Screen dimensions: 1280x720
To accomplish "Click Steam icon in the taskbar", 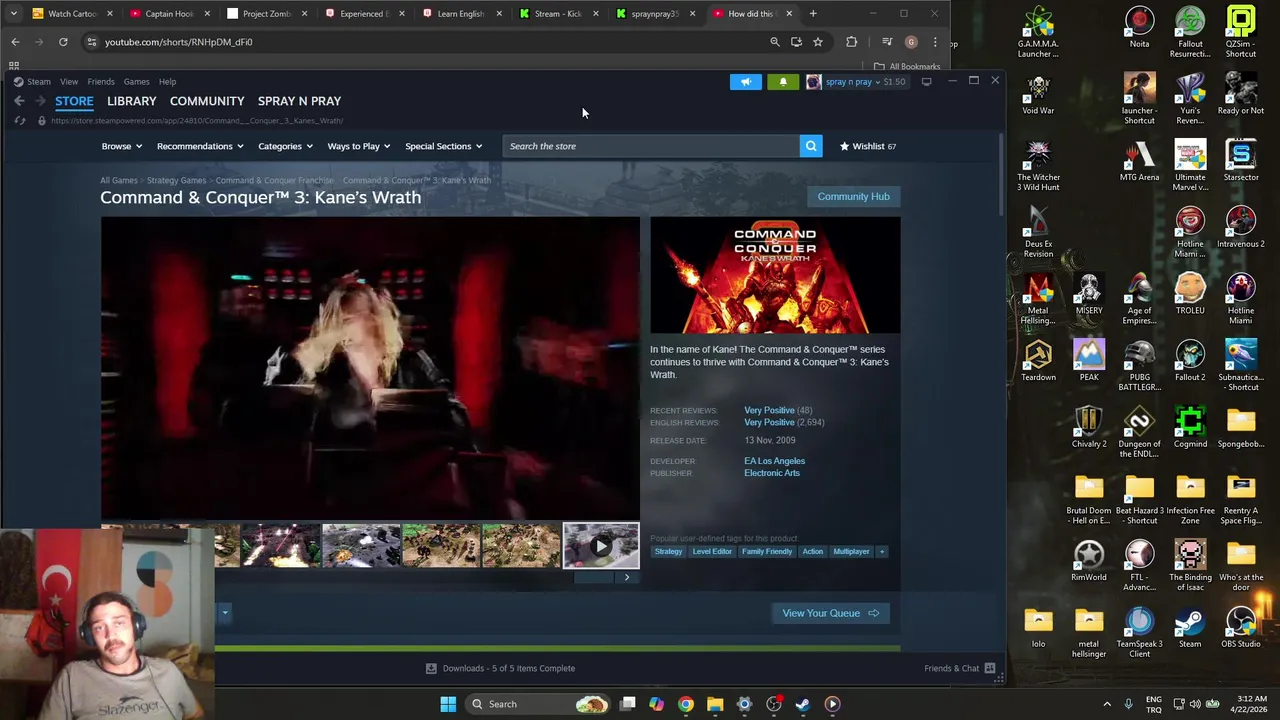I will [x=803, y=704].
